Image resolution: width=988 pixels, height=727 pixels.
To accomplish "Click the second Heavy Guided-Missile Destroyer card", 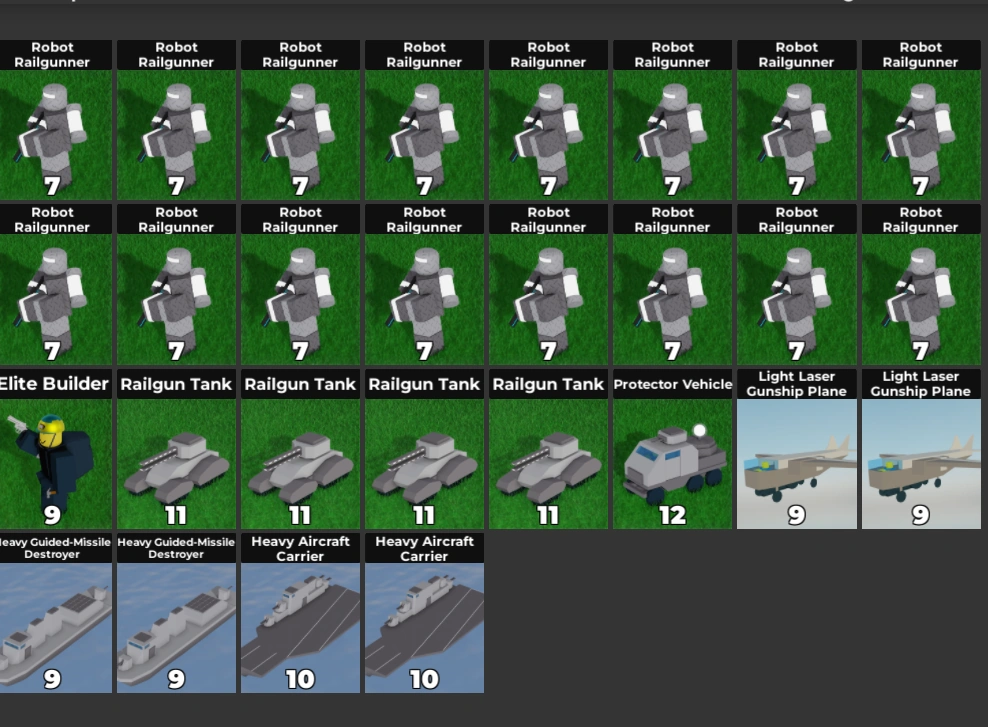I will coord(176,614).
